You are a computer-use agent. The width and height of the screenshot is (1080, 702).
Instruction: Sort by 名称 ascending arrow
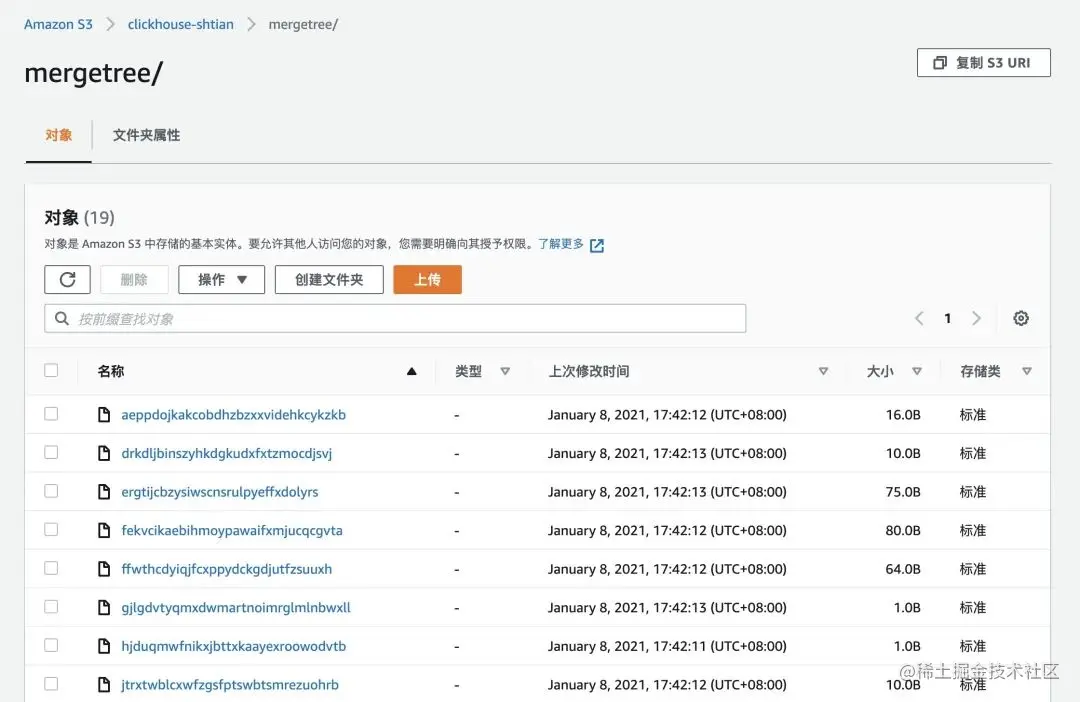click(412, 371)
